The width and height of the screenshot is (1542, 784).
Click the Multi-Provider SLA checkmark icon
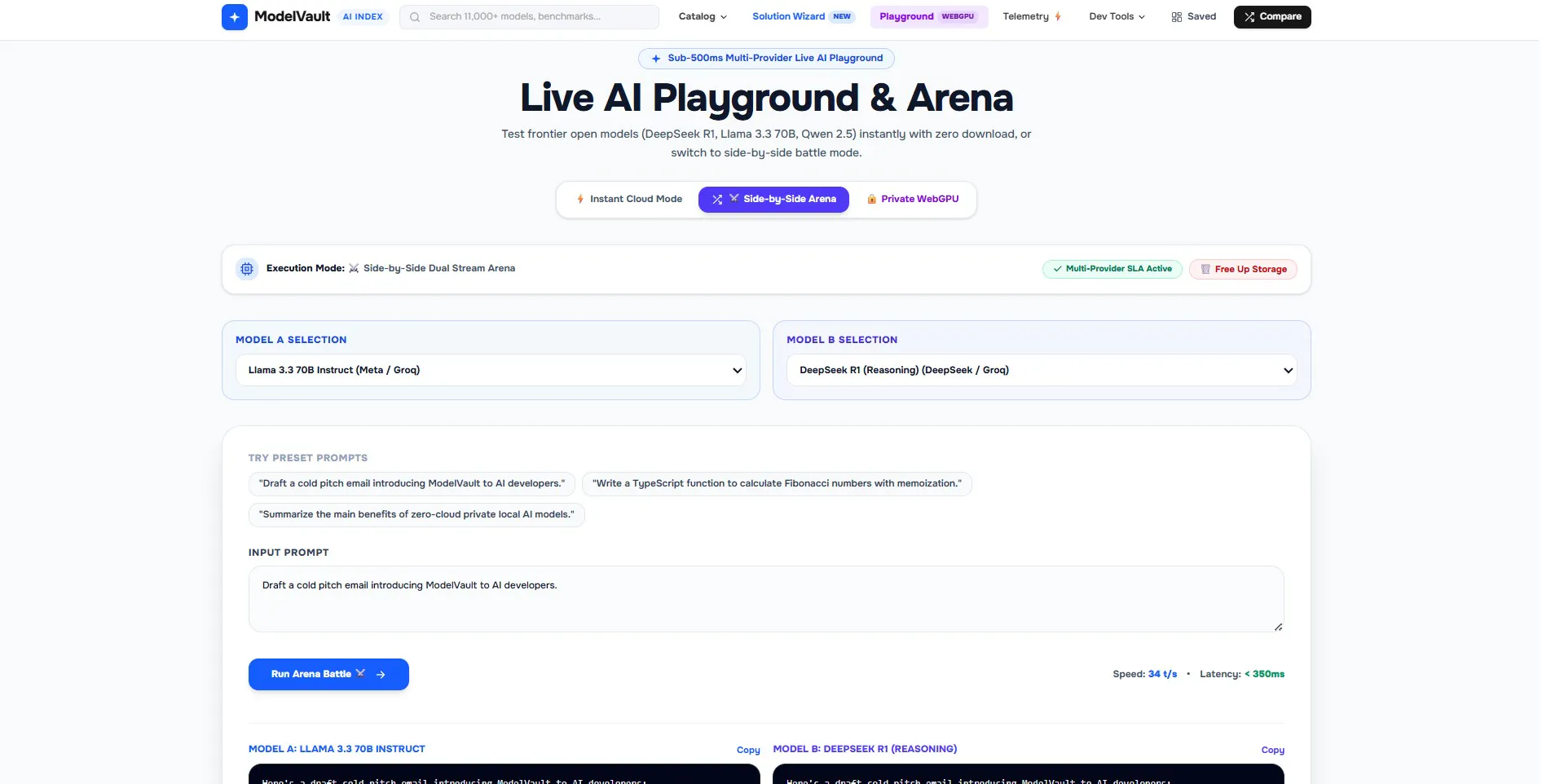click(x=1057, y=269)
